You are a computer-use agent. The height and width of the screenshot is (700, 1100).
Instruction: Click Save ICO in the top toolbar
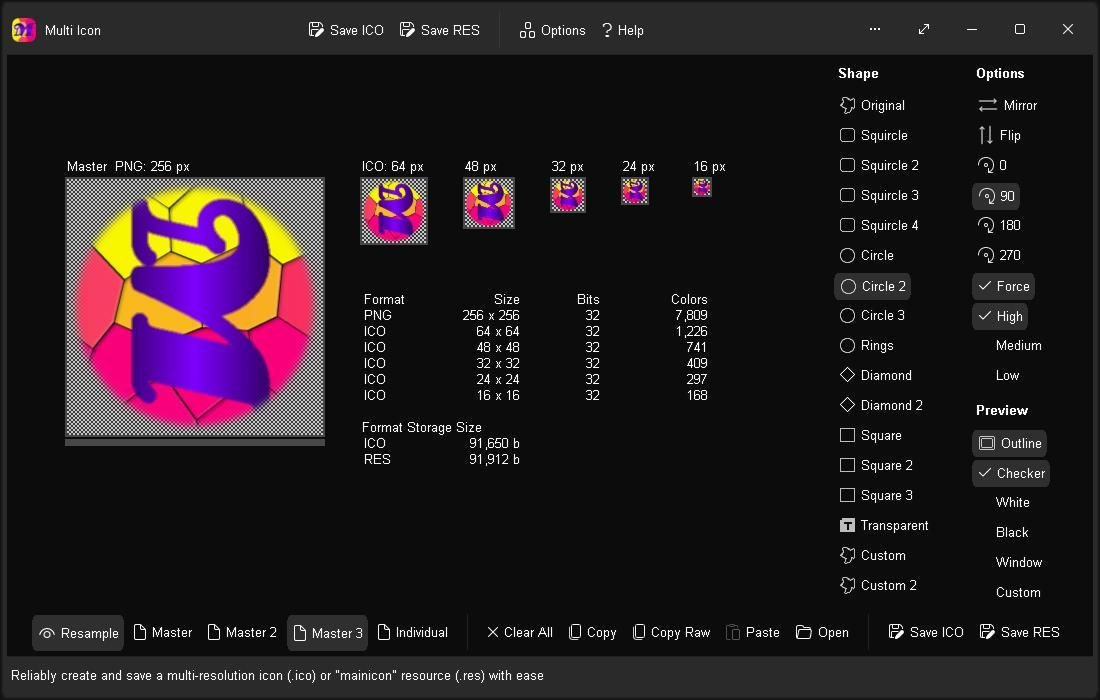point(346,30)
